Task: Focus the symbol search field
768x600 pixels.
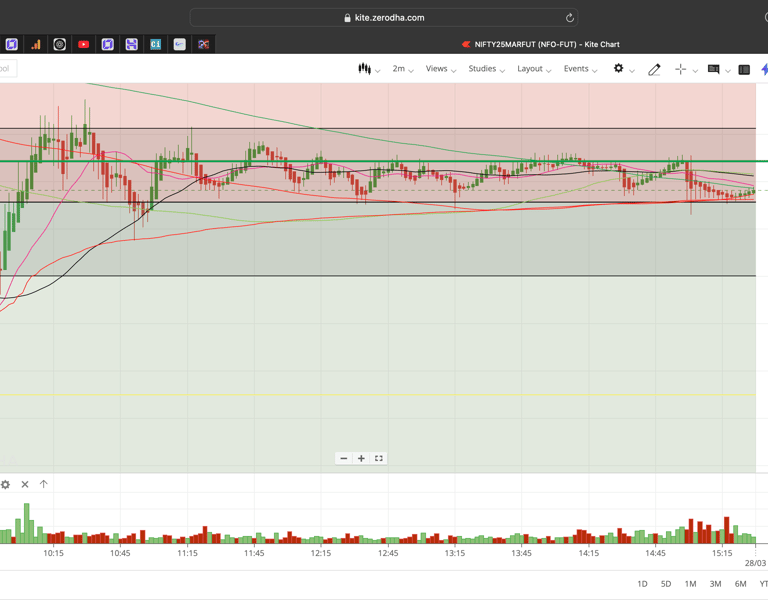Action: tap(8, 69)
